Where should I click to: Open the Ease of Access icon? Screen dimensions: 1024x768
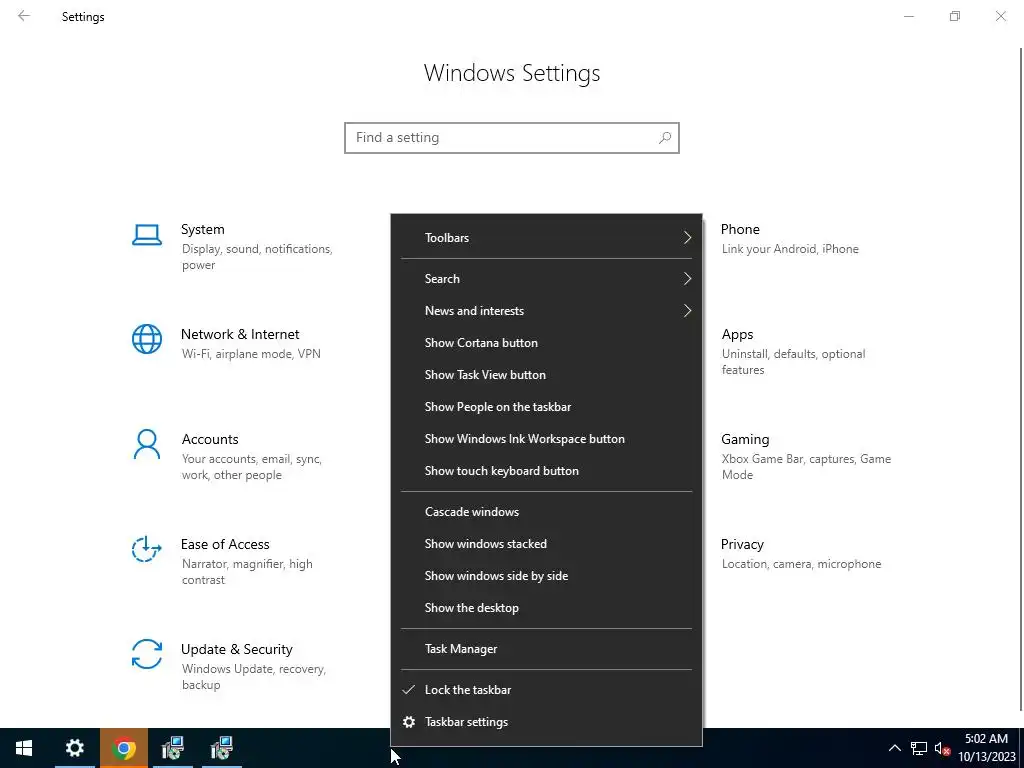click(146, 549)
